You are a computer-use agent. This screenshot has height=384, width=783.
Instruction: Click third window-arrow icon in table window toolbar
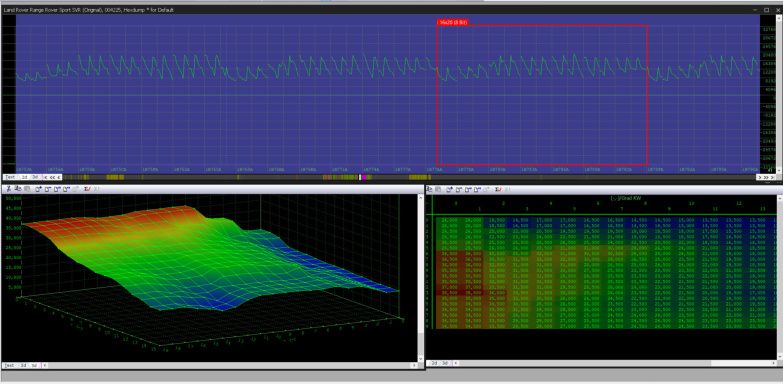tap(468, 189)
